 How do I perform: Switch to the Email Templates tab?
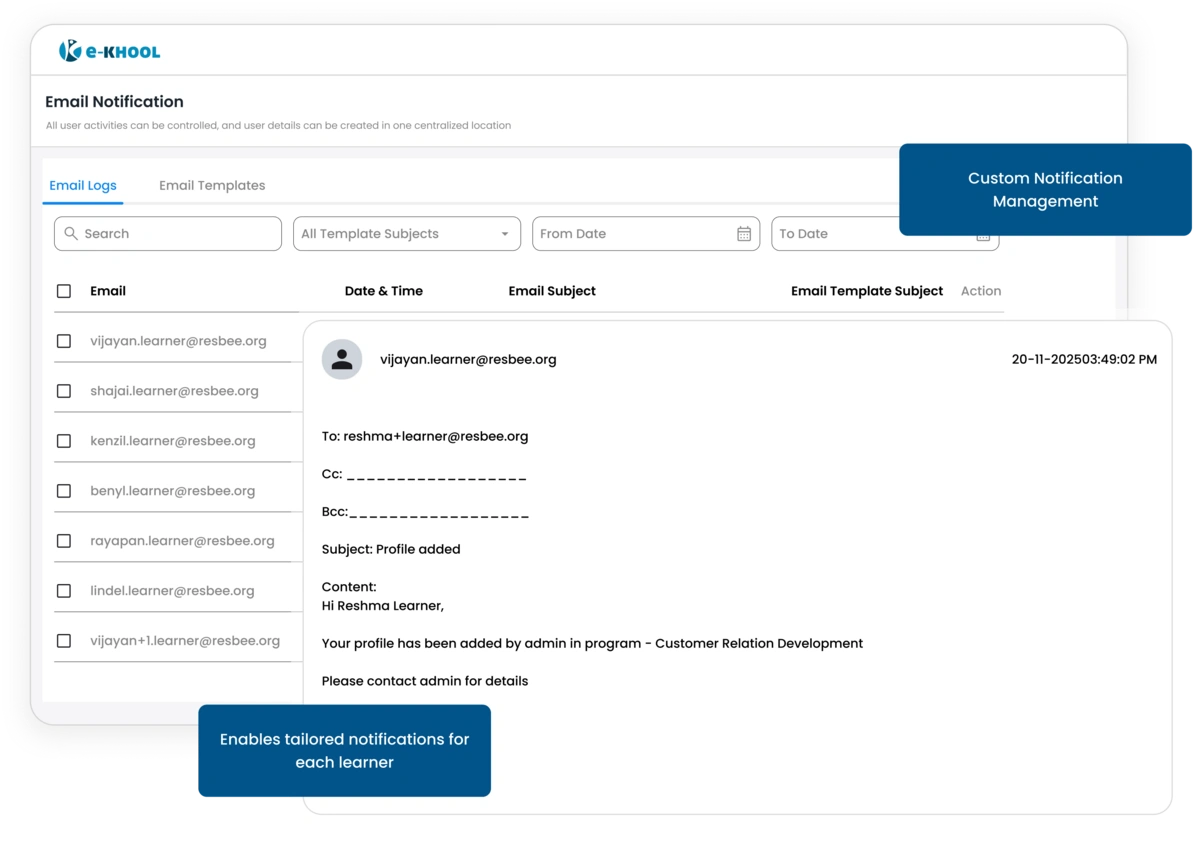pyautogui.click(x=212, y=185)
